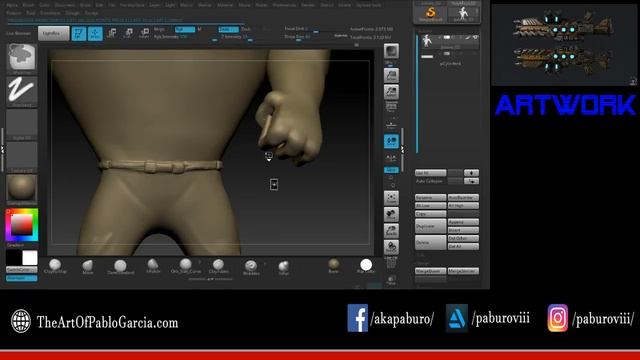Open the Transform menu
640x360 pixels.
pyautogui.click(x=50, y=13)
